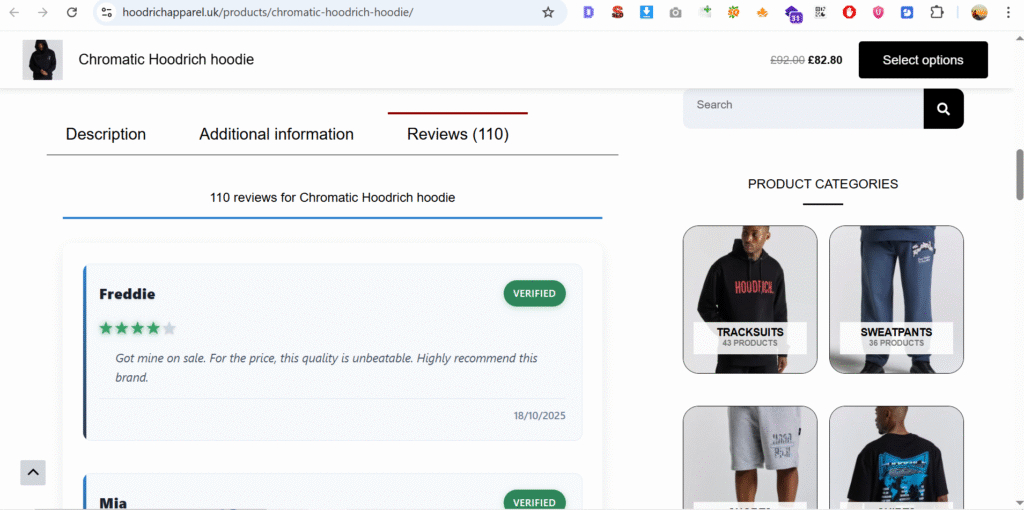Open the QR code extension icon

point(821,12)
